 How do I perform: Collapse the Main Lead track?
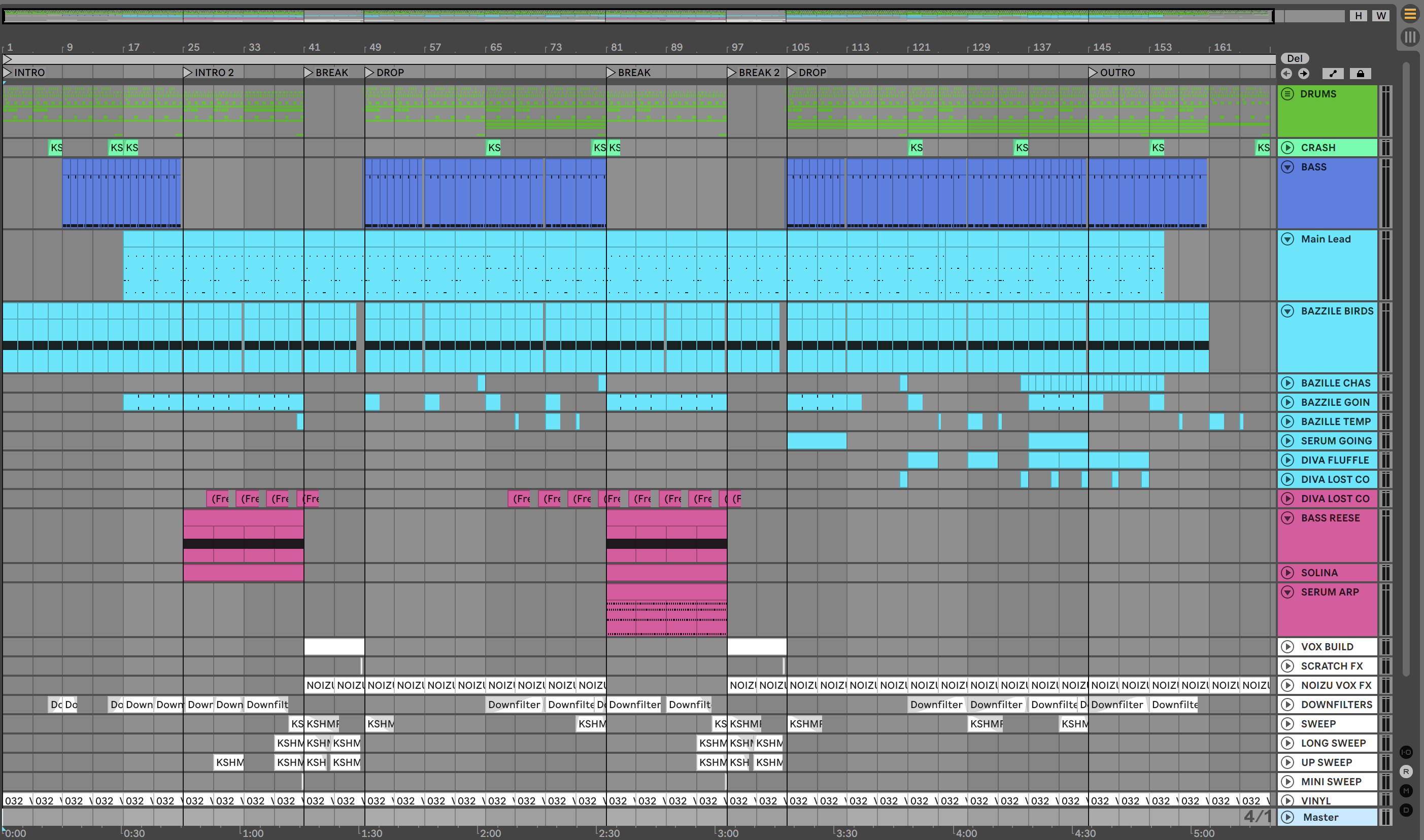click(1287, 239)
